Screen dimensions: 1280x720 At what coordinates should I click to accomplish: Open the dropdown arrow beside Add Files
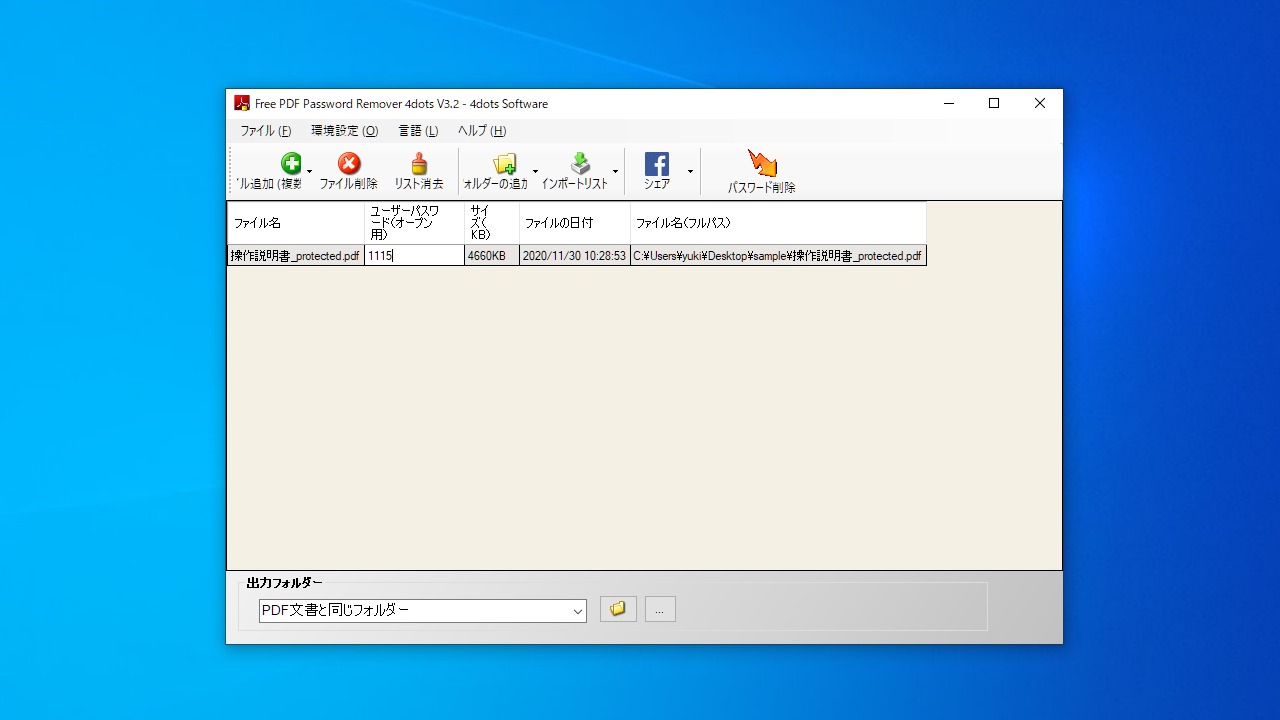tap(309, 172)
